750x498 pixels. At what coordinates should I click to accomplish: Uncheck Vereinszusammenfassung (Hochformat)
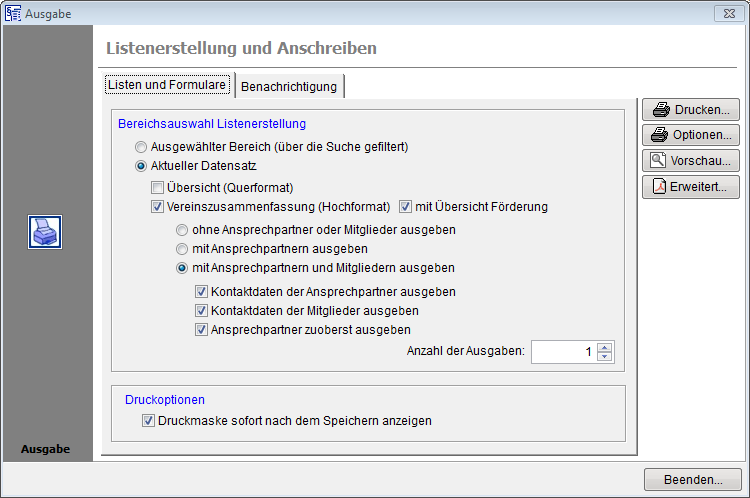pyautogui.click(x=157, y=207)
